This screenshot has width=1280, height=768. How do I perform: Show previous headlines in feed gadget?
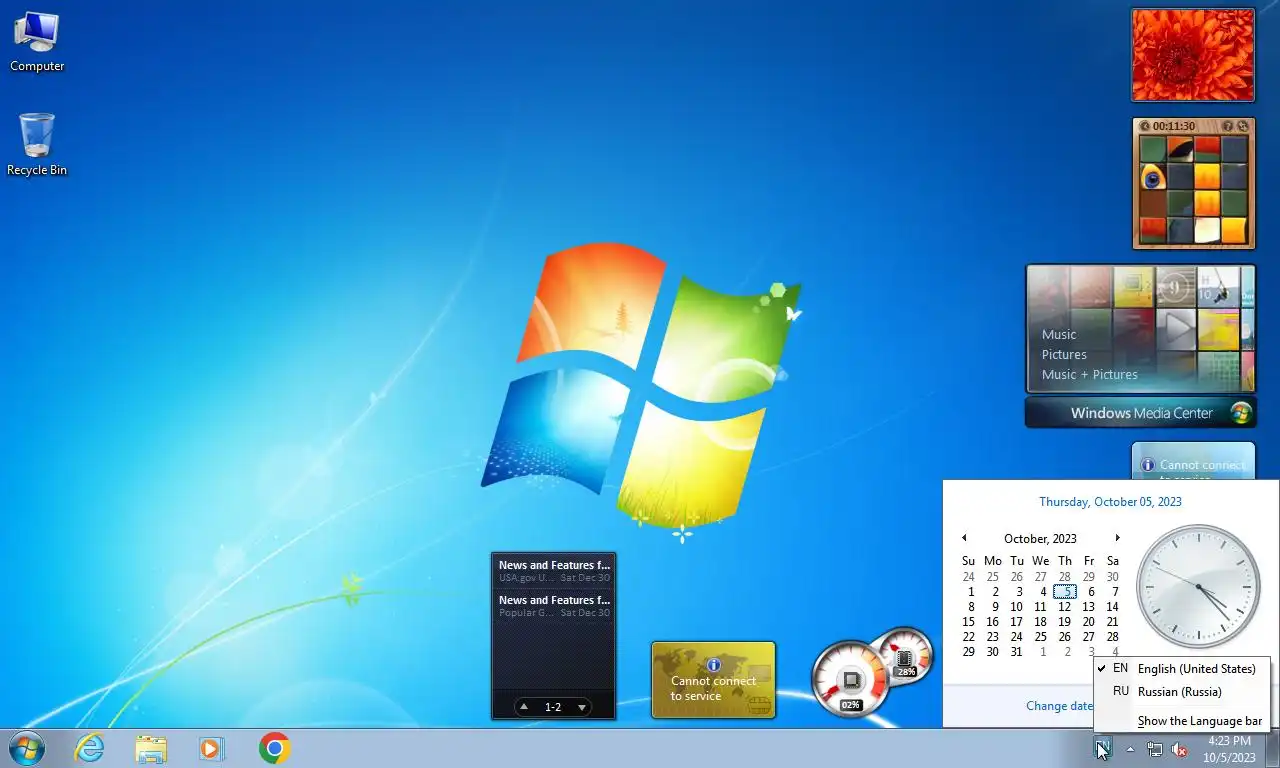[x=524, y=707]
